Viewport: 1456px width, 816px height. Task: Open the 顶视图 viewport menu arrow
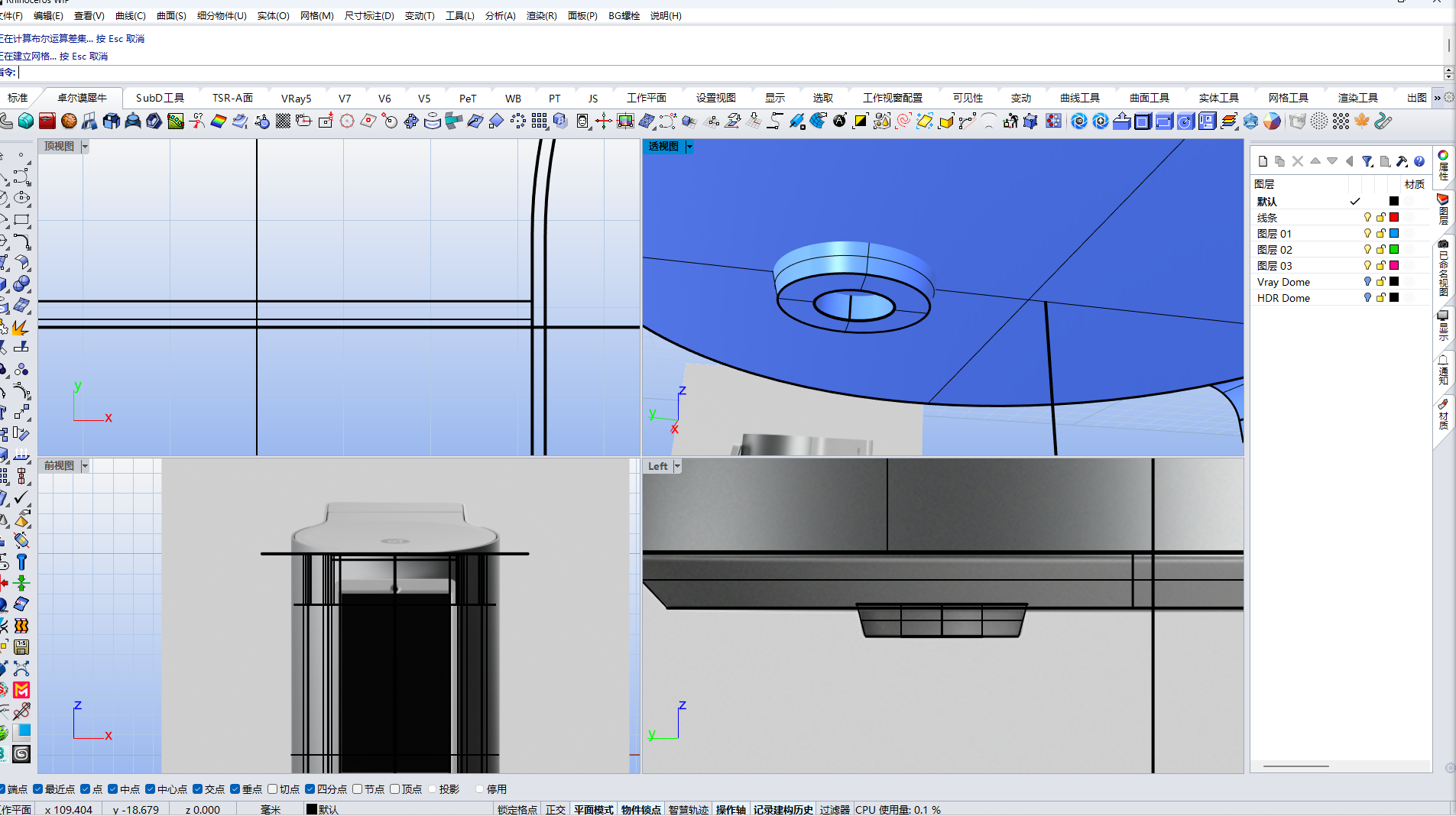pyautogui.click(x=85, y=147)
